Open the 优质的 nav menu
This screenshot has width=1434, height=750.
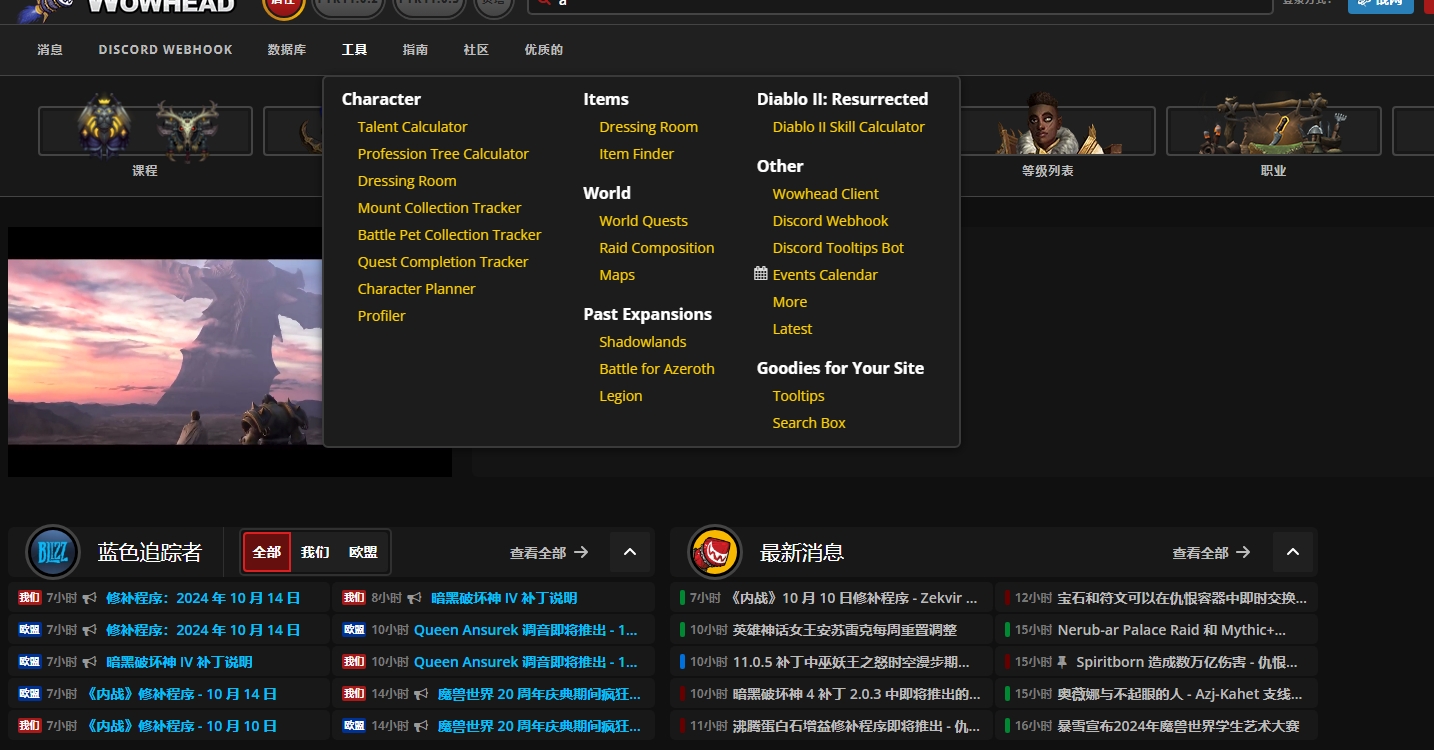pyautogui.click(x=544, y=49)
